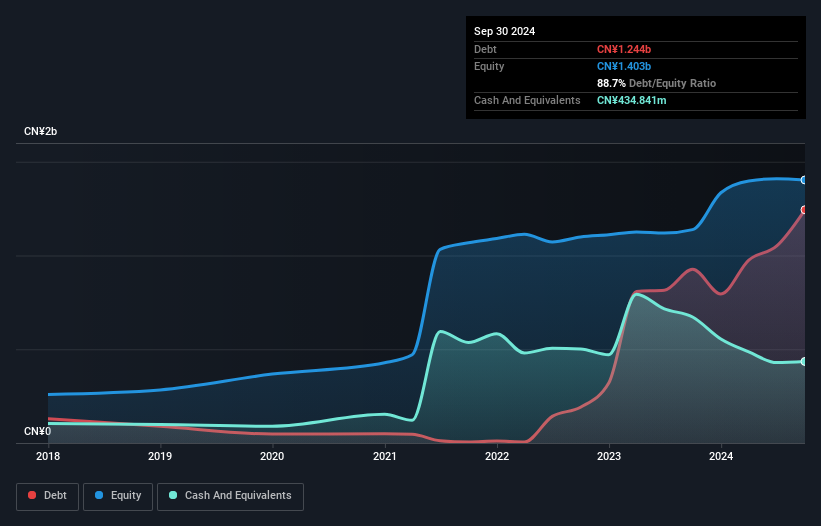The height and width of the screenshot is (526, 821).
Task: Click the CN¥2b y-axis label
Action: (x=40, y=131)
